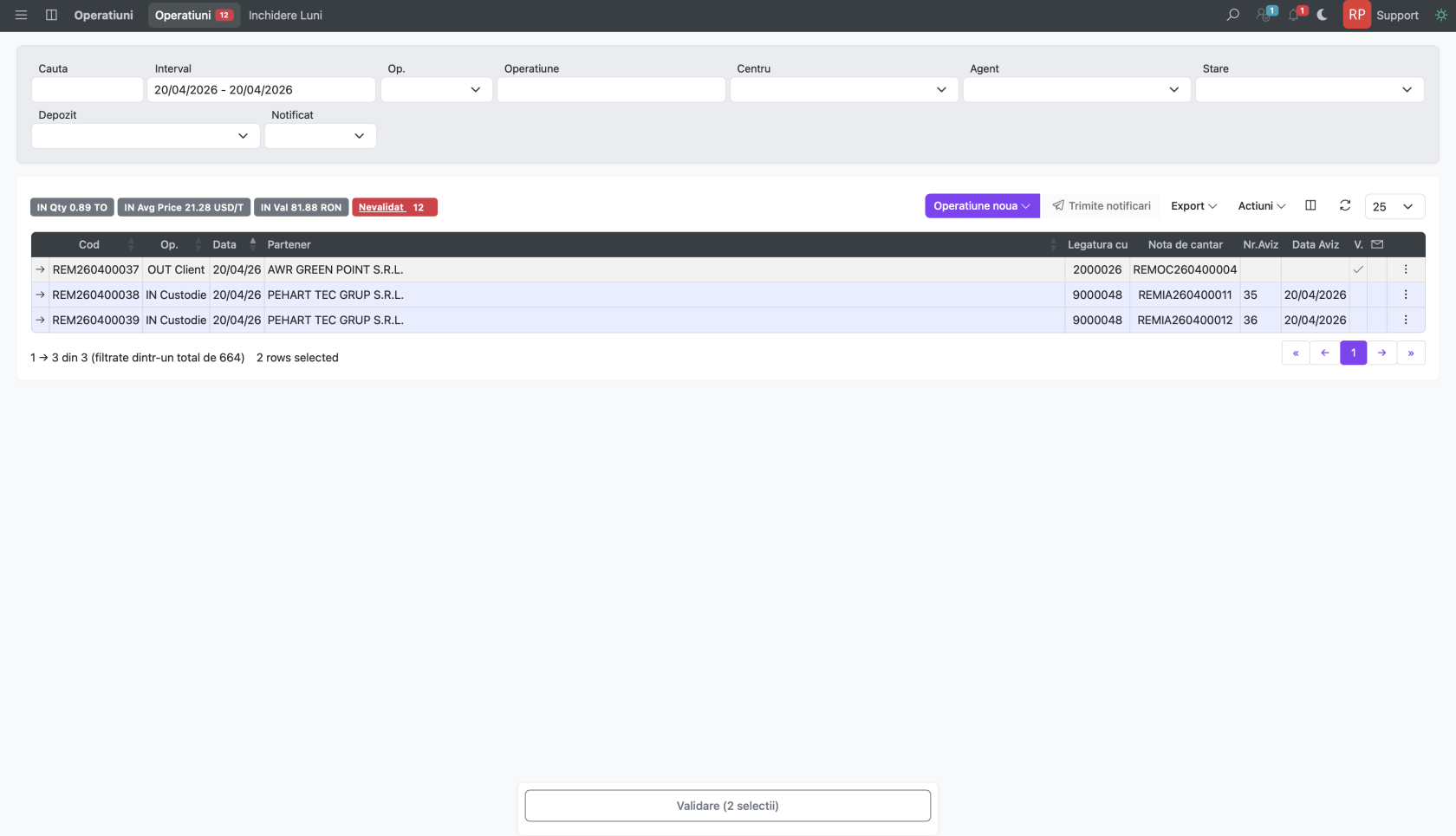Screen dimensions: 1456x836
Task: Click Support user label
Action: pos(1397,15)
